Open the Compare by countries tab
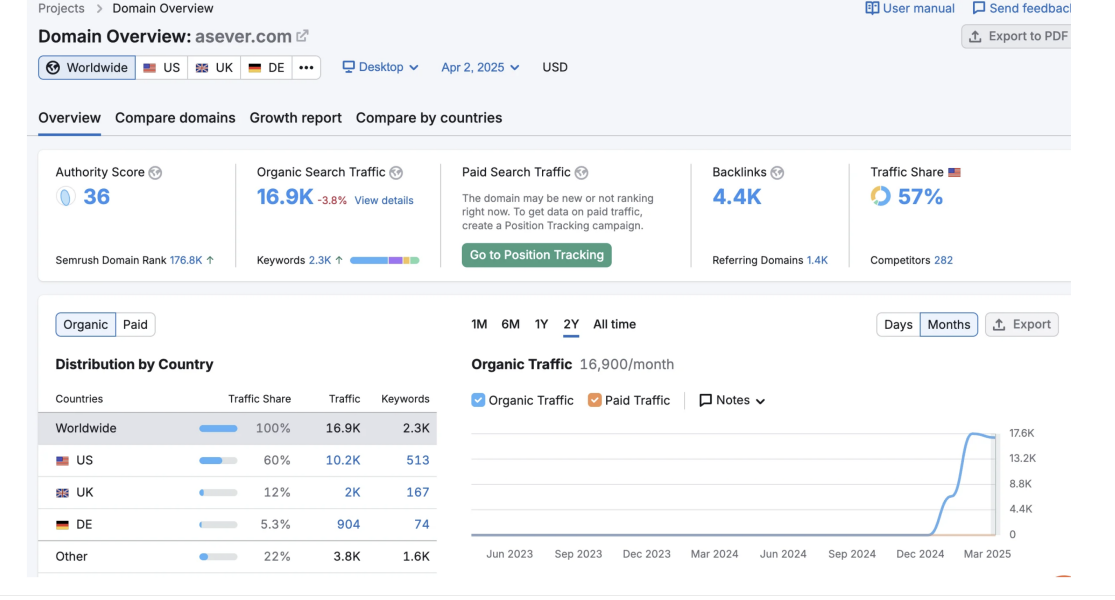 429,118
